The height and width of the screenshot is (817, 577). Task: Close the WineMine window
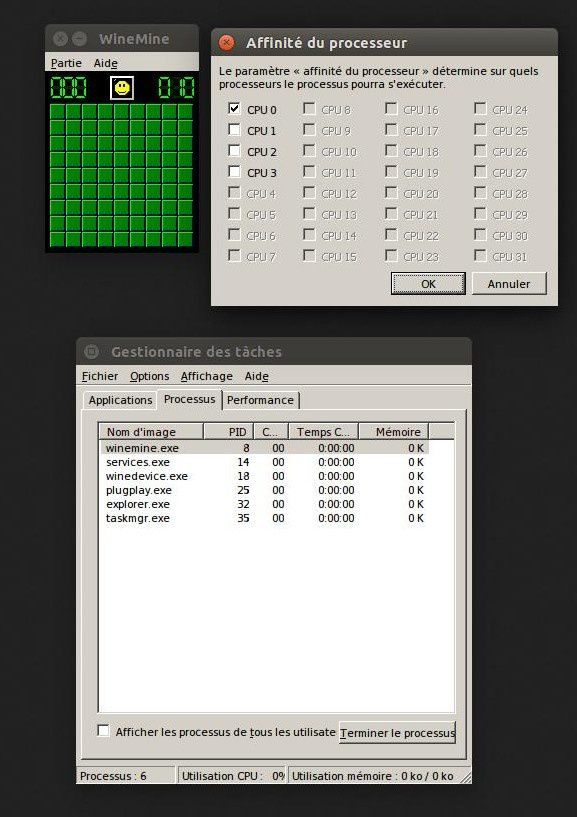(x=60, y=39)
